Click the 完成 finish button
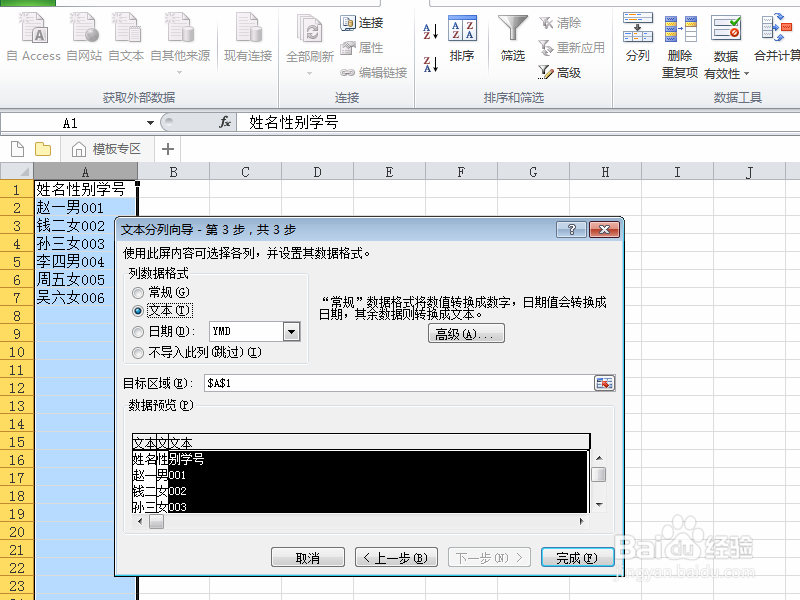 (577, 559)
